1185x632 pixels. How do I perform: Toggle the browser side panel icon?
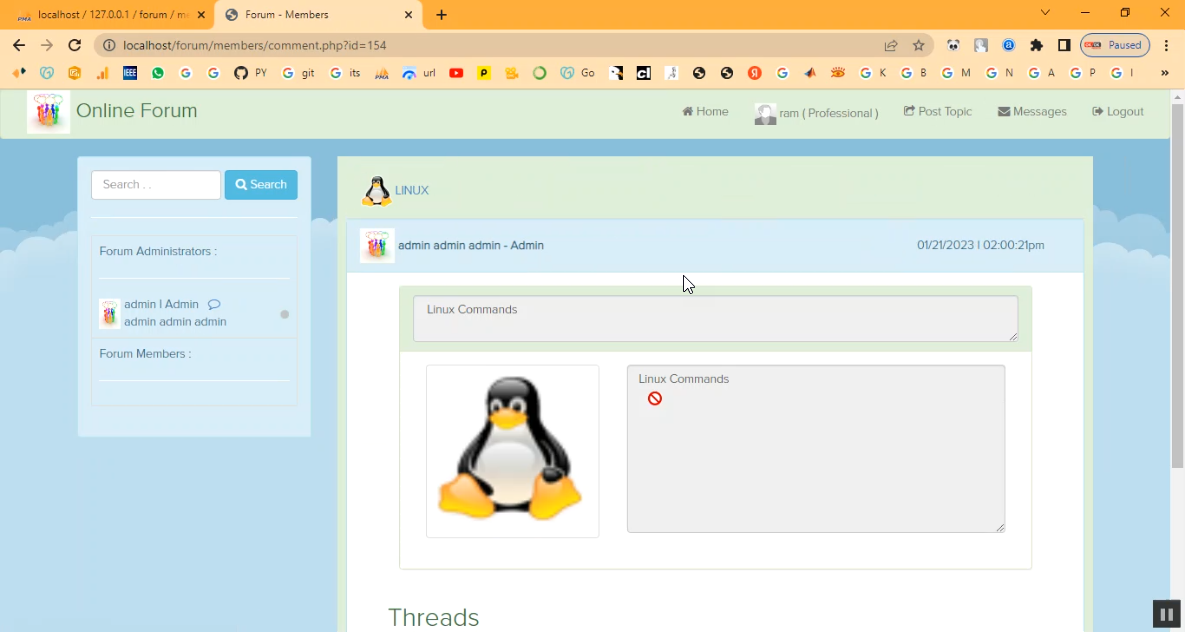pos(1064,45)
